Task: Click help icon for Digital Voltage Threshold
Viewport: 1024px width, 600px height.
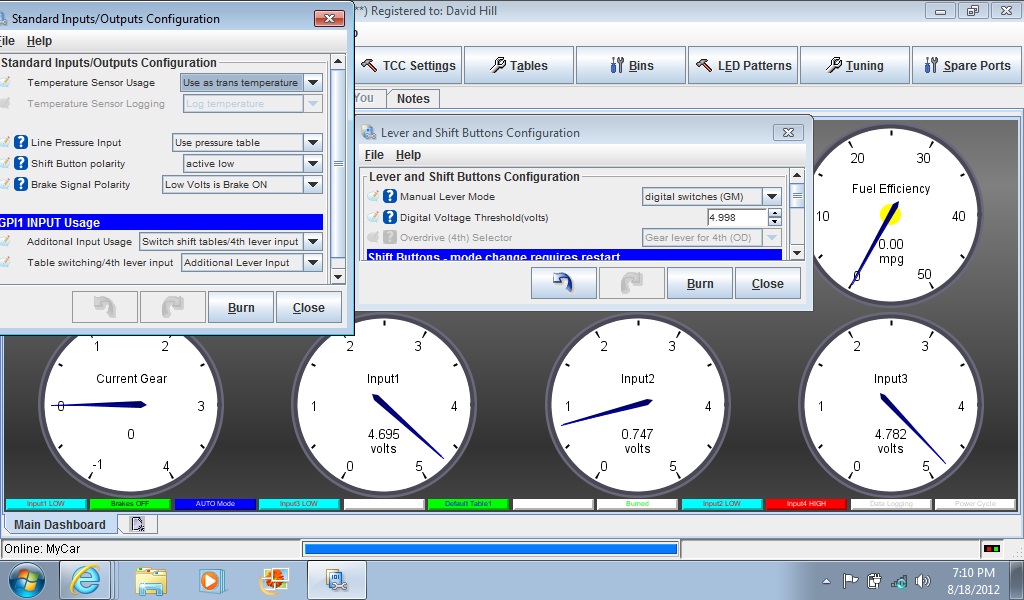Action: coord(390,217)
